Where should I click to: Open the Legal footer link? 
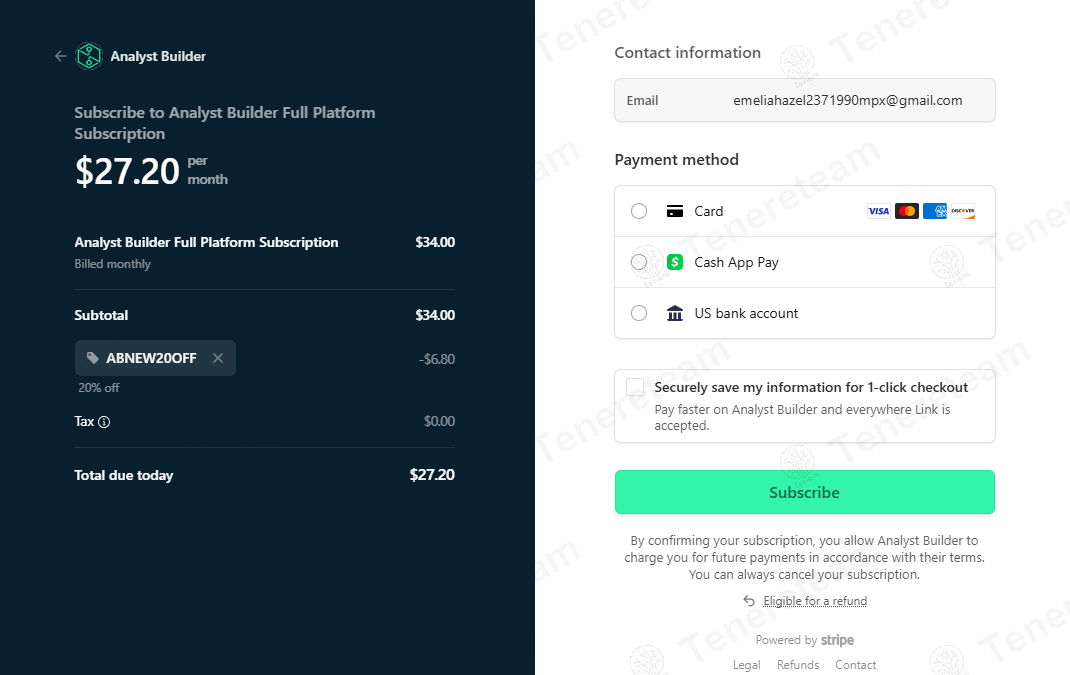tap(747, 665)
